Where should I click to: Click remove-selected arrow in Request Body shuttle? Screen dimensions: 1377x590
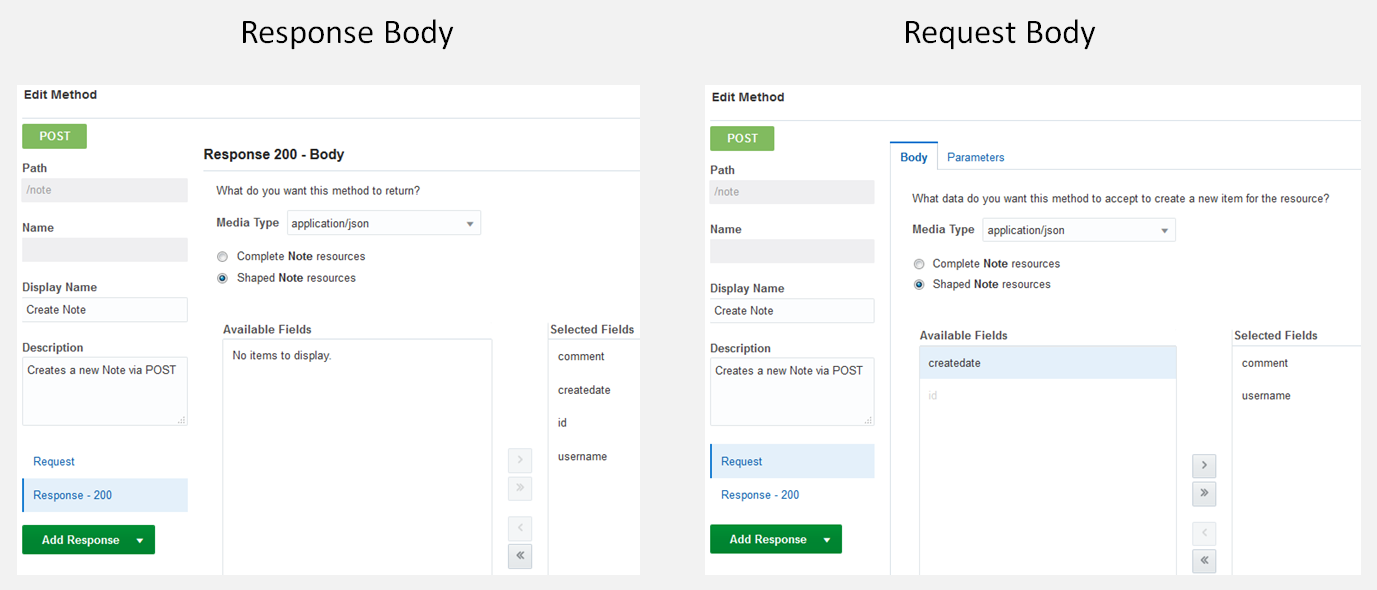(x=1205, y=533)
